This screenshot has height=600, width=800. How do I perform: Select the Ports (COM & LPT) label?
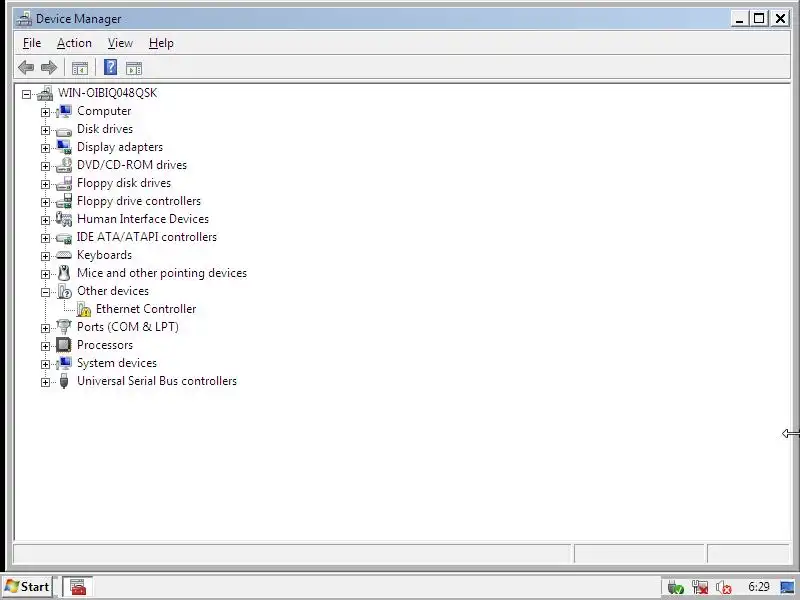click(128, 327)
